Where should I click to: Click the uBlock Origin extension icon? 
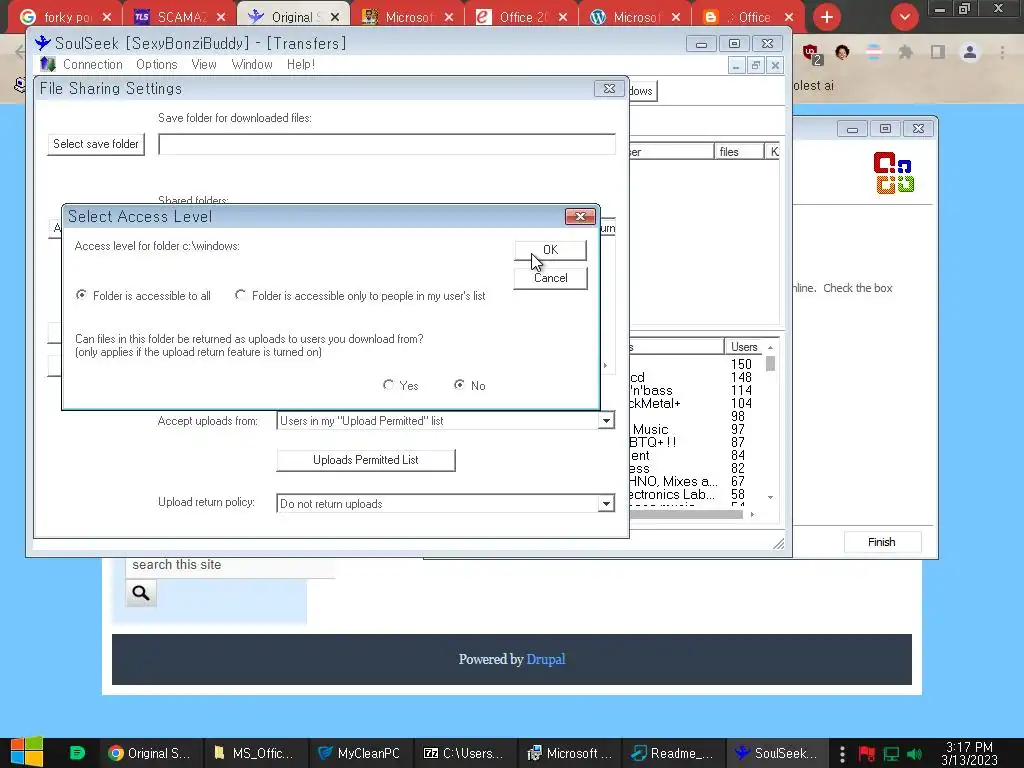812,54
